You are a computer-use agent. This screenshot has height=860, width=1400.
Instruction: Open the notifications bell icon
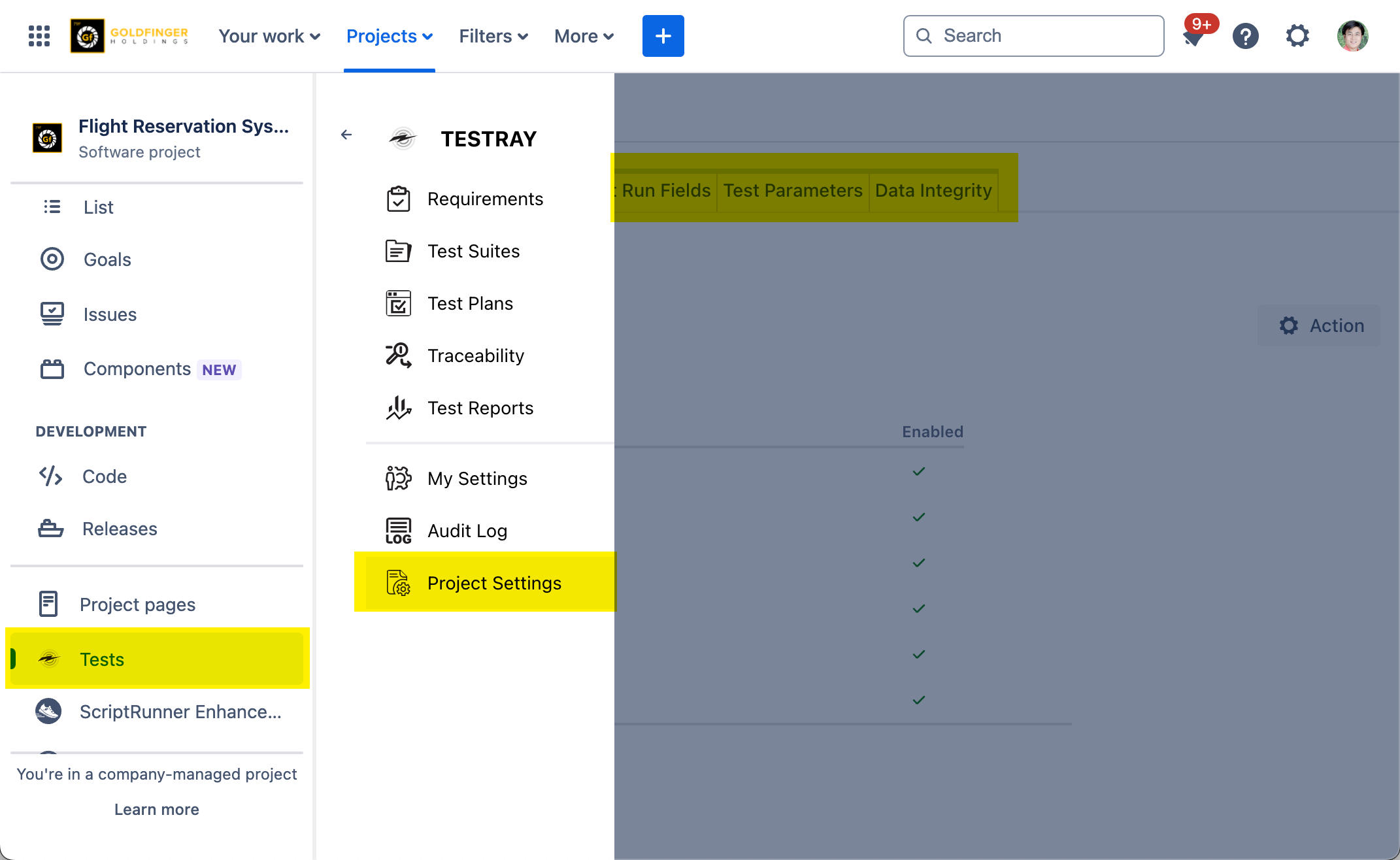pos(1194,37)
